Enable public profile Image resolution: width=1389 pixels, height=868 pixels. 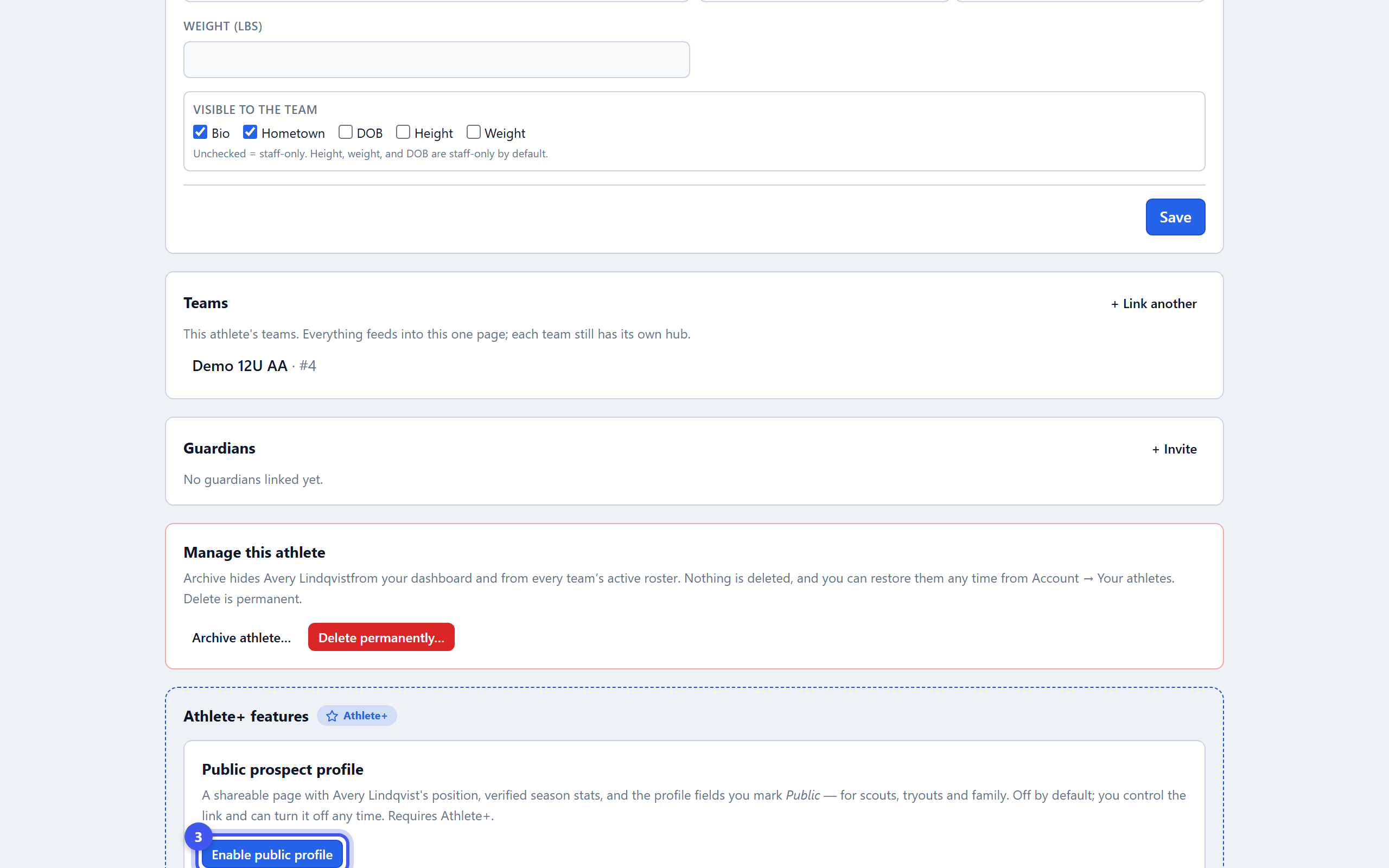(272, 854)
